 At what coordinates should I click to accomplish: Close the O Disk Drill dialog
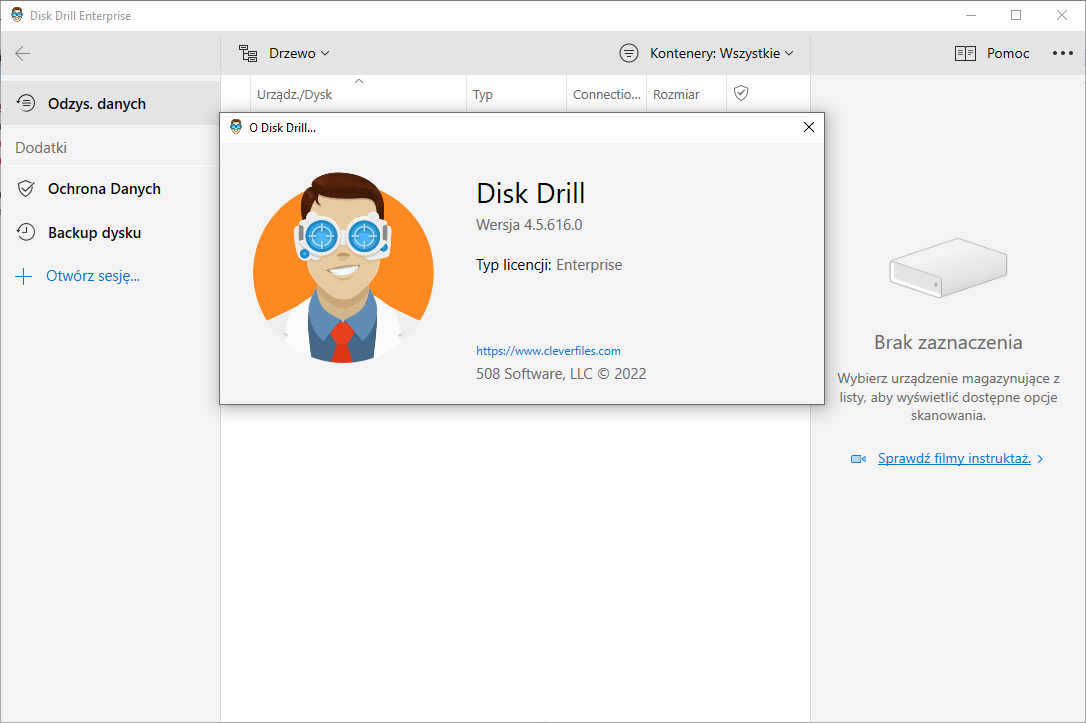coord(808,127)
